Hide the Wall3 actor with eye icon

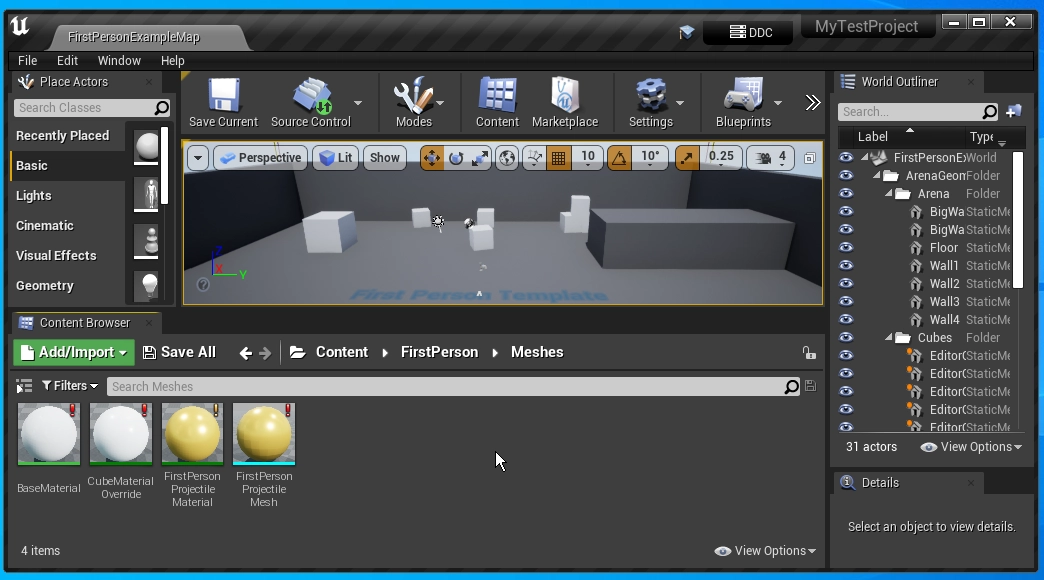[846, 301]
